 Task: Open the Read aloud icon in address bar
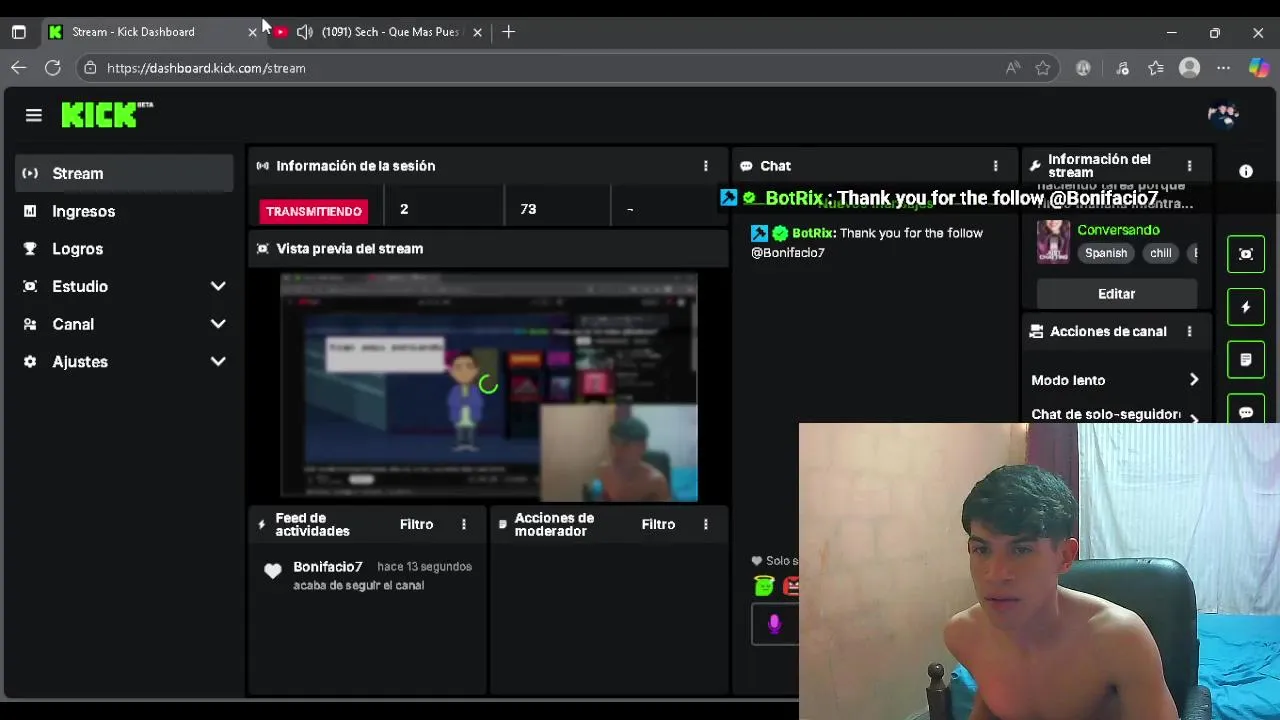[1013, 68]
